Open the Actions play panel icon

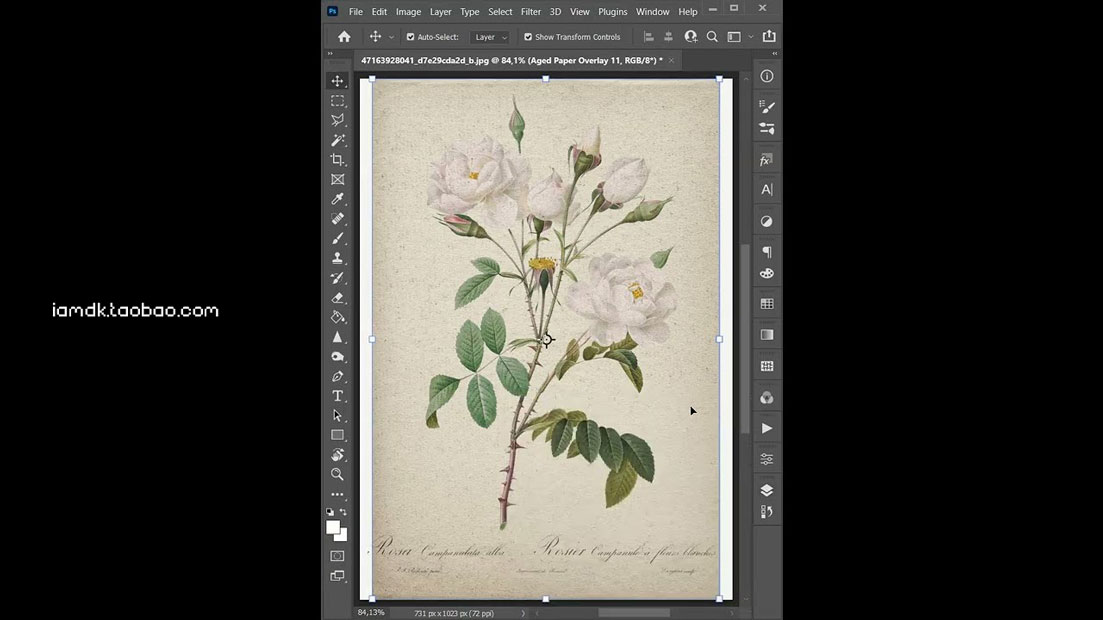point(767,428)
